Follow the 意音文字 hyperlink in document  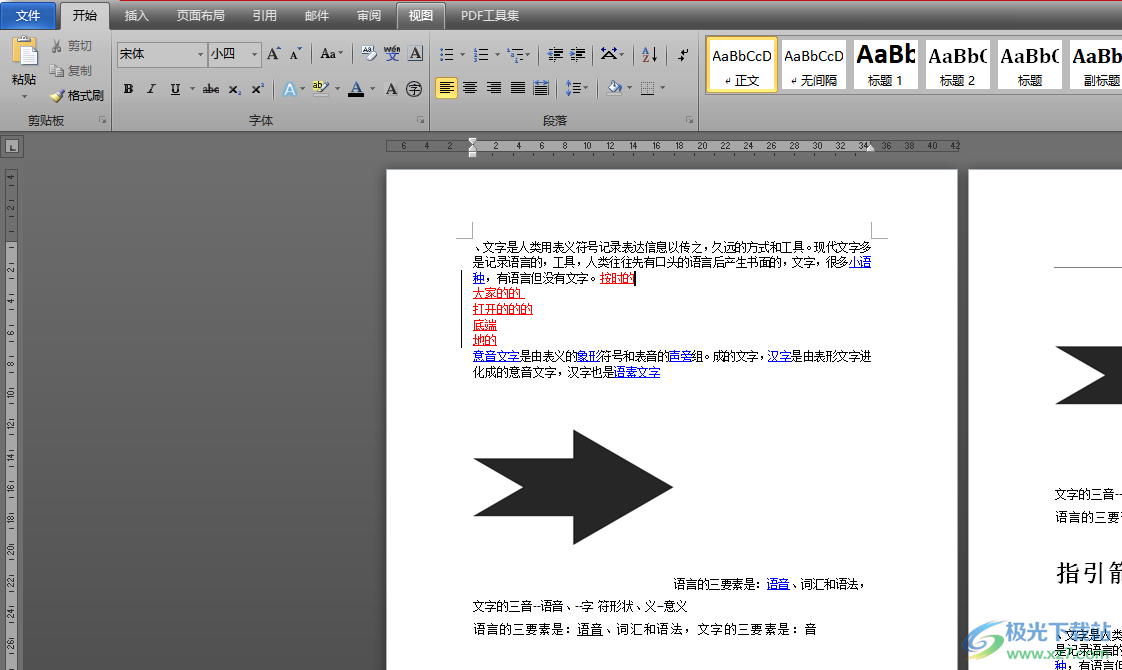tap(496, 356)
